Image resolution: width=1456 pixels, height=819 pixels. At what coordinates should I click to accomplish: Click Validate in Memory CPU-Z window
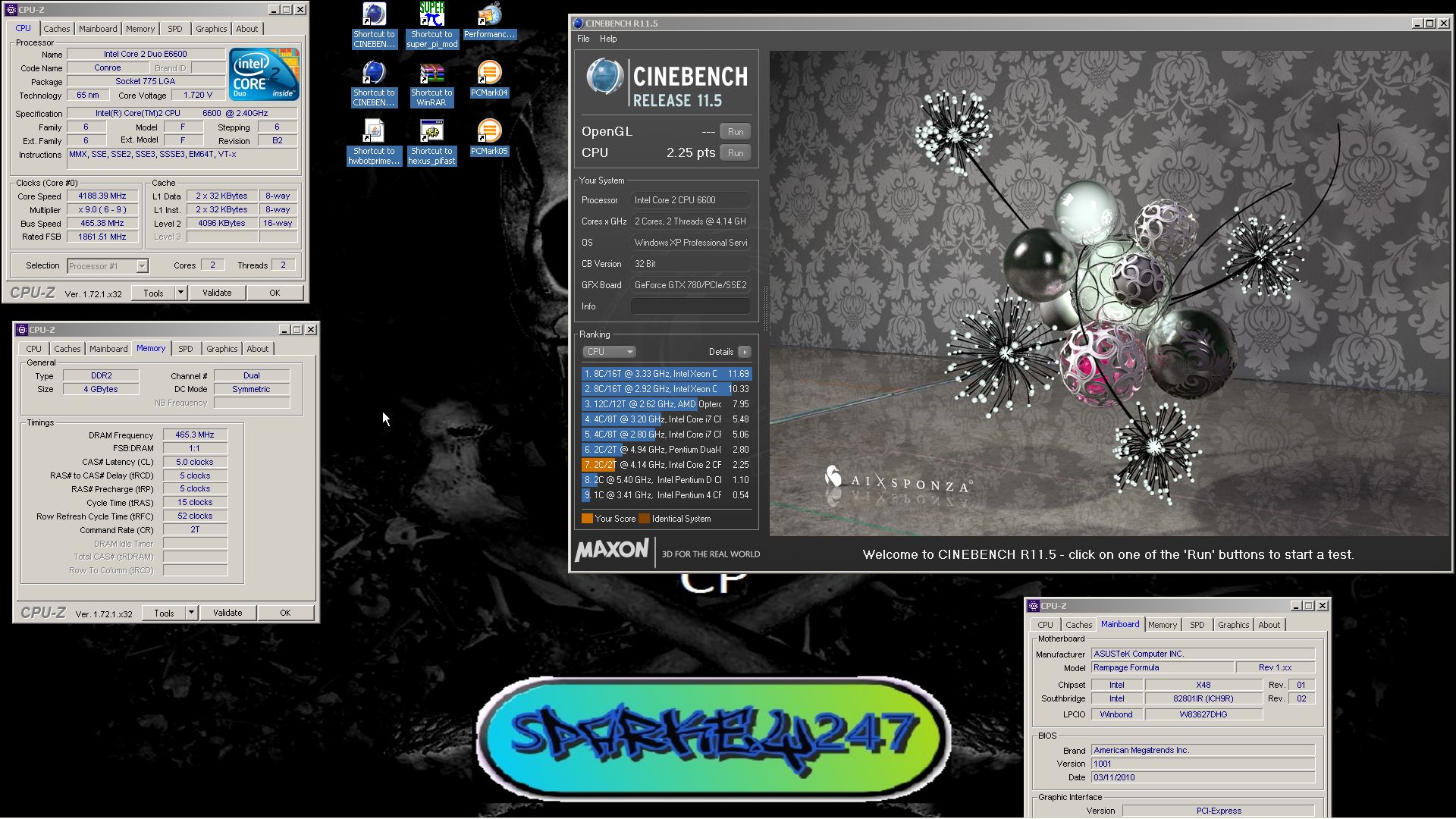(227, 613)
